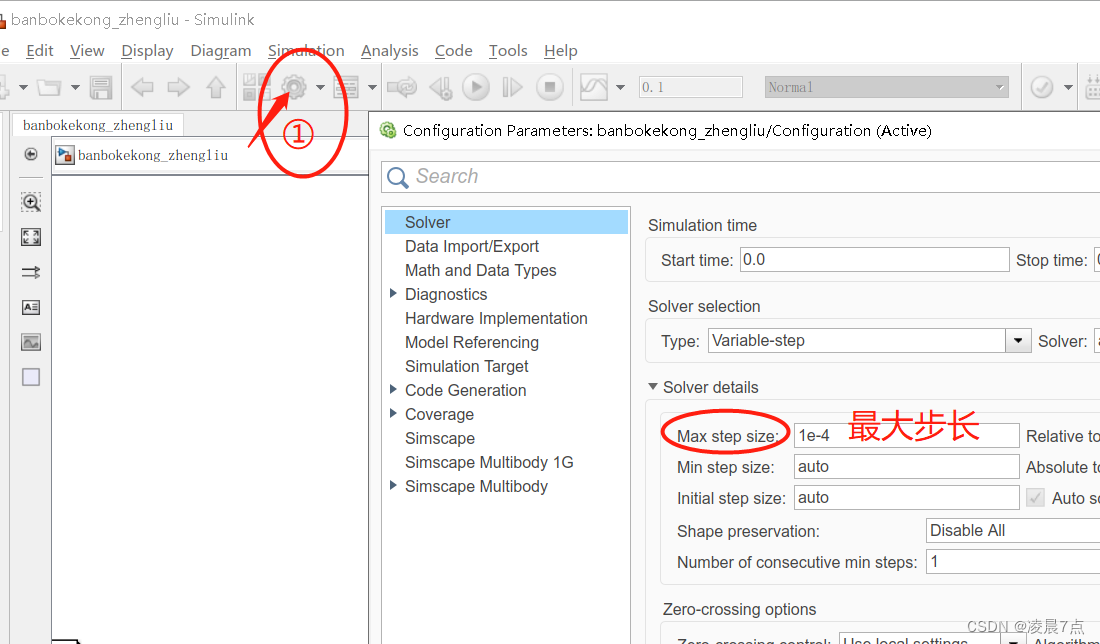Select Math and Data Types category

[481, 270]
